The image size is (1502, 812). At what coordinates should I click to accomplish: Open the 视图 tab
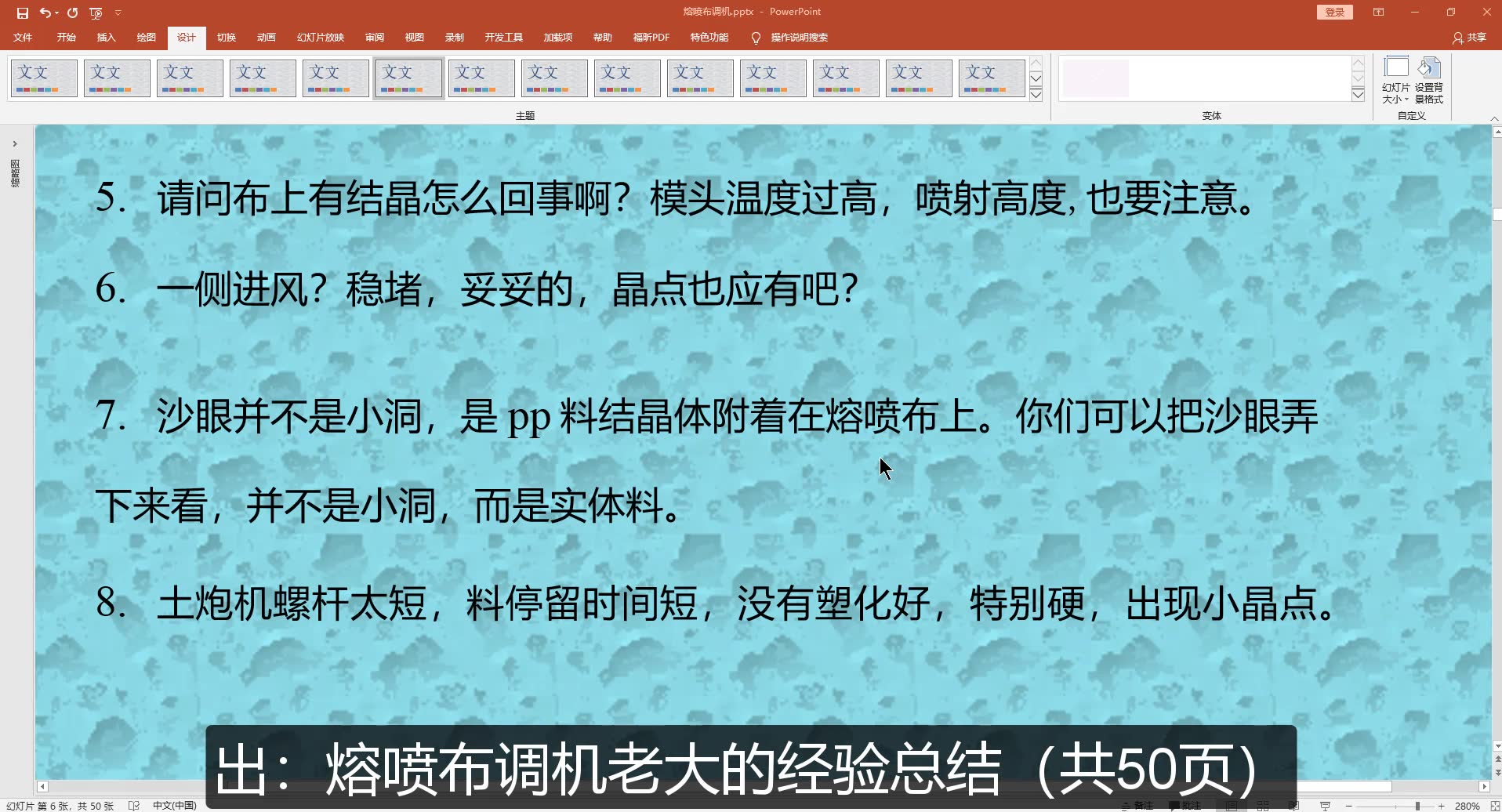point(415,38)
